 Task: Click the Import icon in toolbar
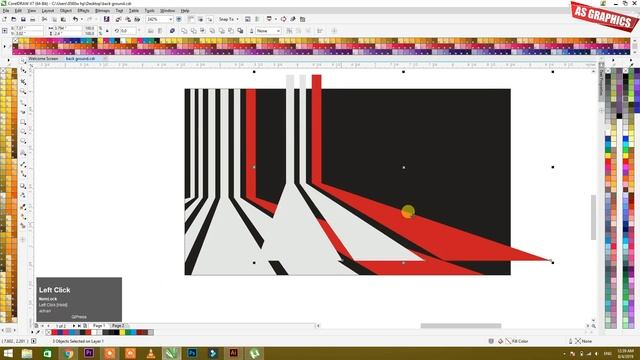(118, 19)
